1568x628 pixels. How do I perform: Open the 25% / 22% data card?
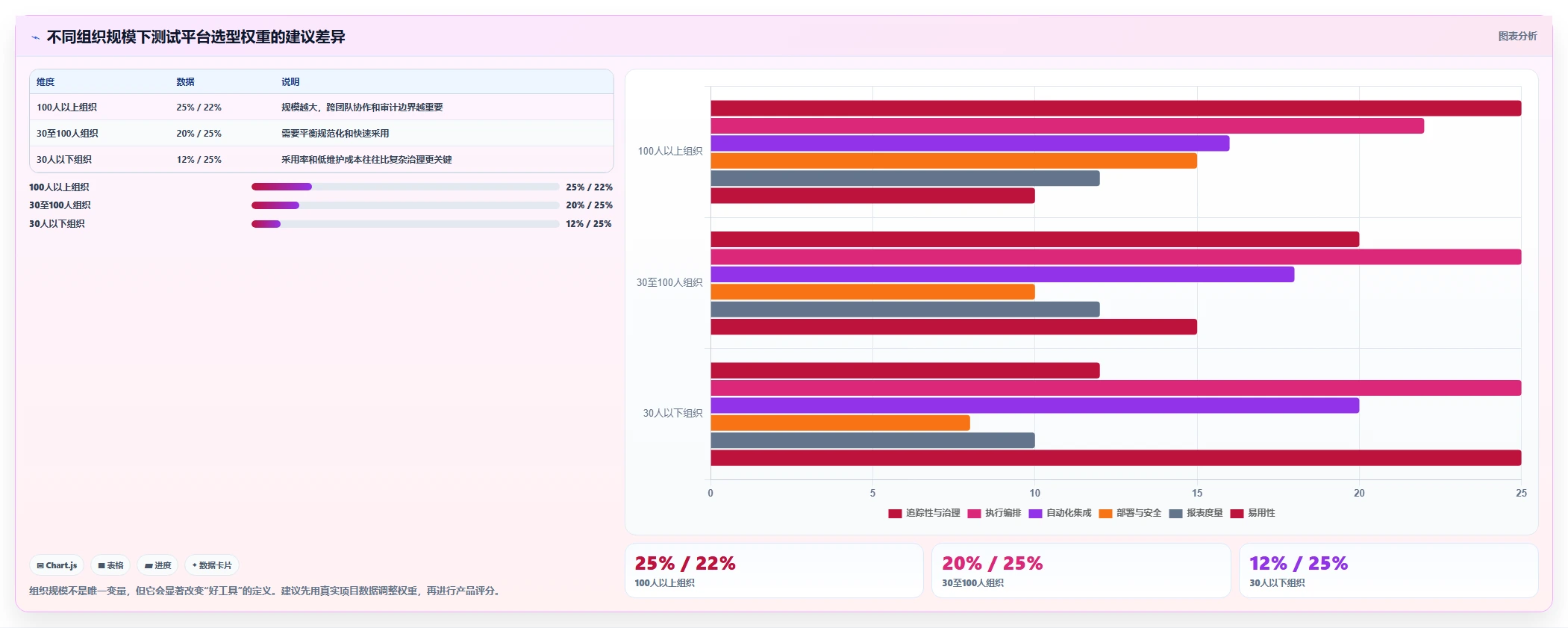tap(774, 571)
